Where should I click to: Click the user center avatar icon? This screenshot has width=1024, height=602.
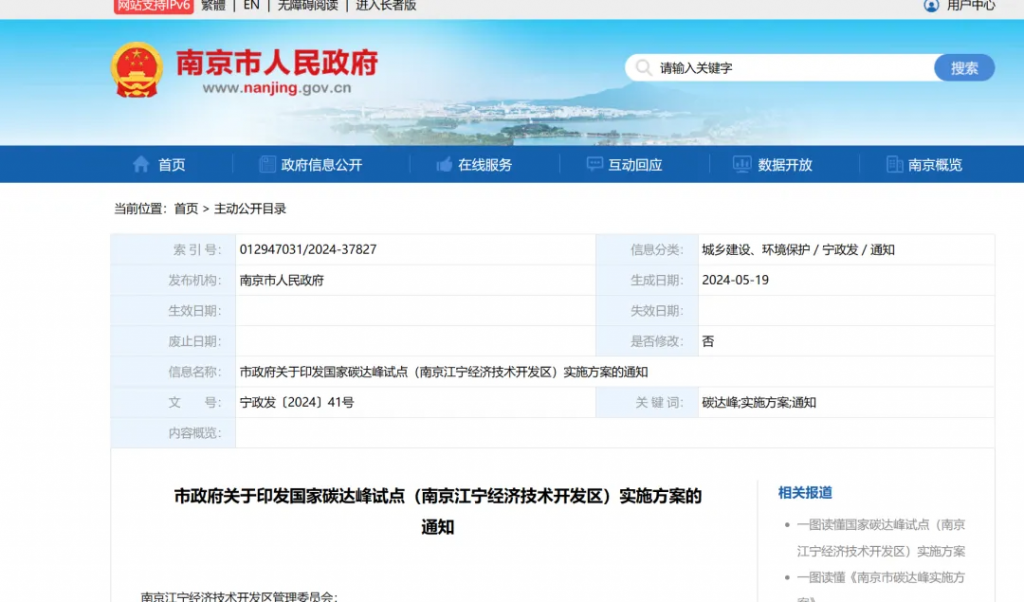pyautogui.click(x=931, y=5)
